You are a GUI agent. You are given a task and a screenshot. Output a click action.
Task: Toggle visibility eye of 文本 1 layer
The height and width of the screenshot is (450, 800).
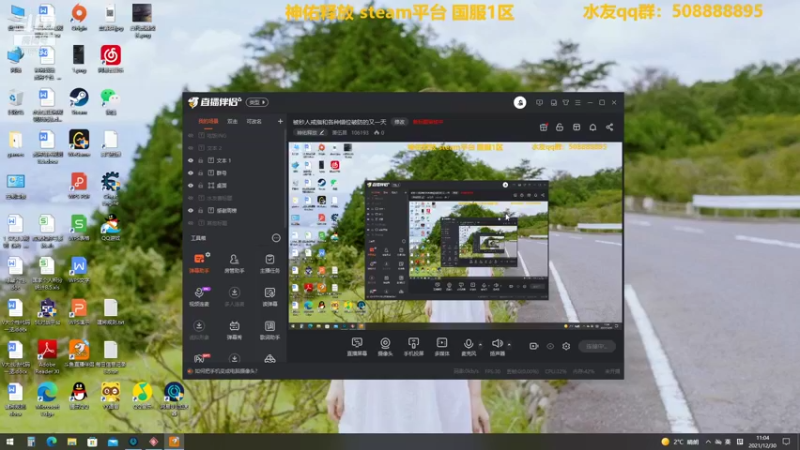(191, 160)
